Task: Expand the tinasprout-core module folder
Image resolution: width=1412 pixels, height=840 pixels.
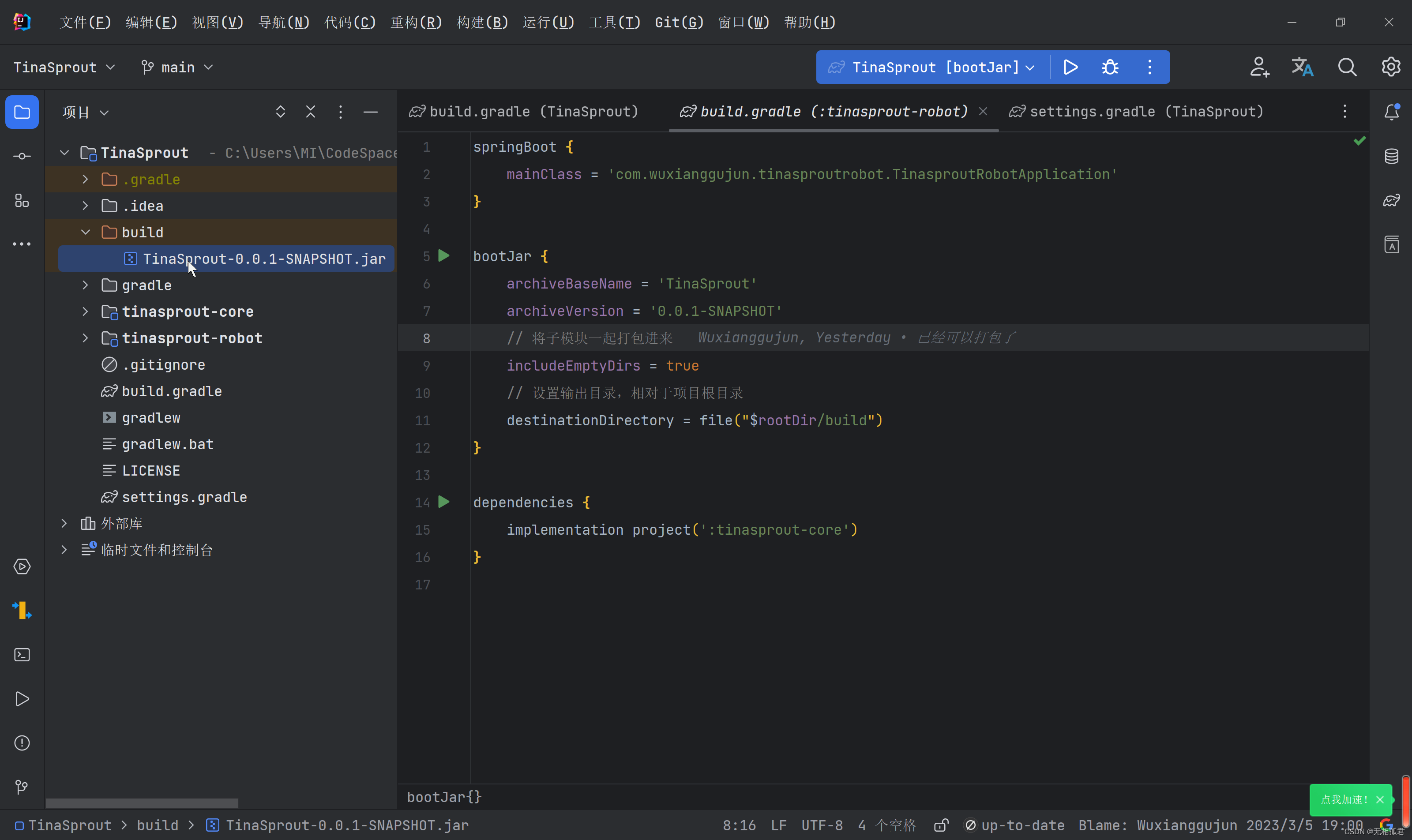Action: [x=85, y=311]
